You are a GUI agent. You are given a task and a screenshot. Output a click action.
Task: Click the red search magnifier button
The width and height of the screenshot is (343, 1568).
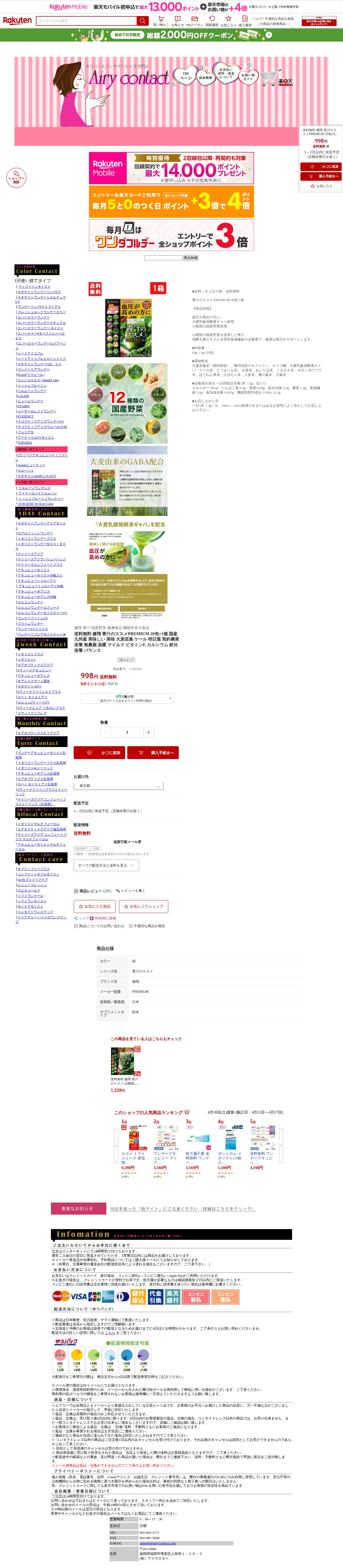142,21
